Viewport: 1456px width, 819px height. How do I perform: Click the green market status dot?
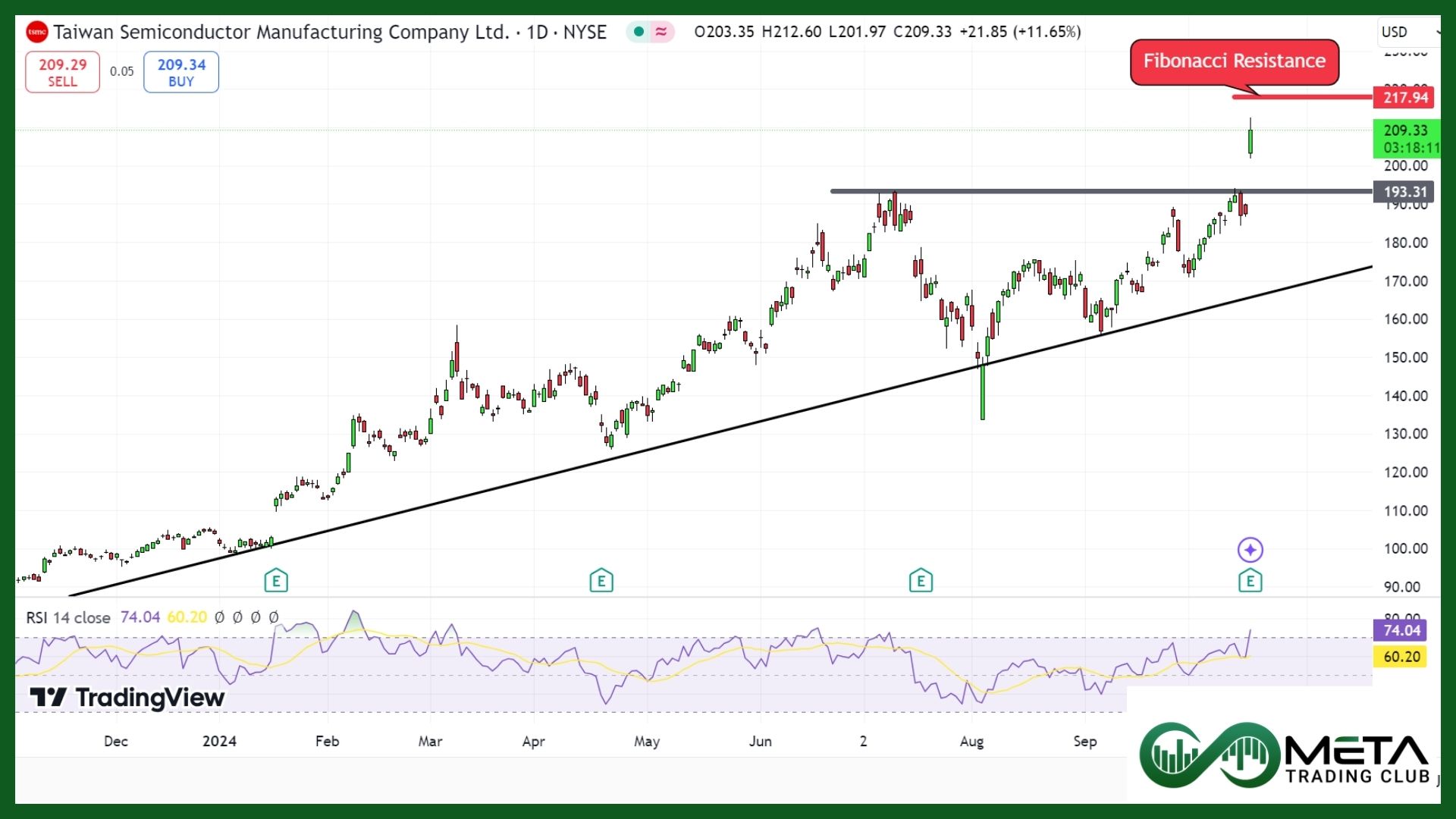click(639, 32)
